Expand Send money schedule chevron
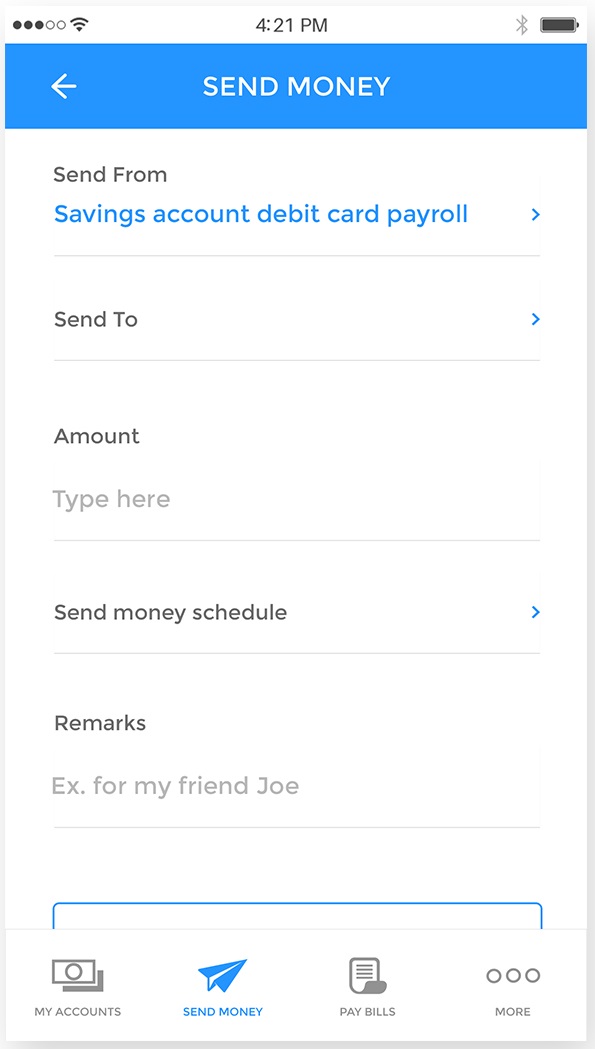Viewport: 595px width, 1049px height. click(535, 612)
